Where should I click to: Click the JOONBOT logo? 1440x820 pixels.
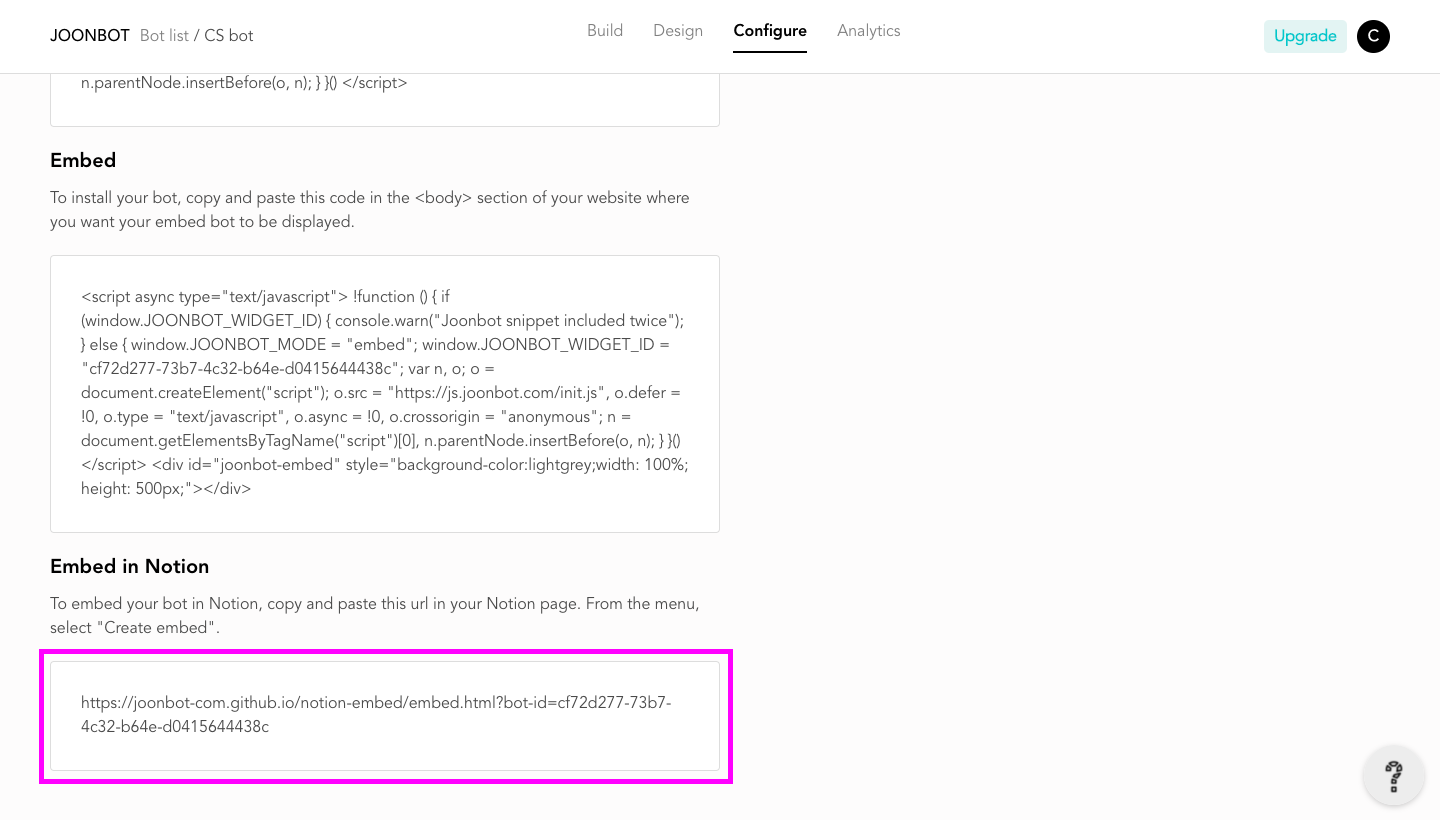(90, 36)
